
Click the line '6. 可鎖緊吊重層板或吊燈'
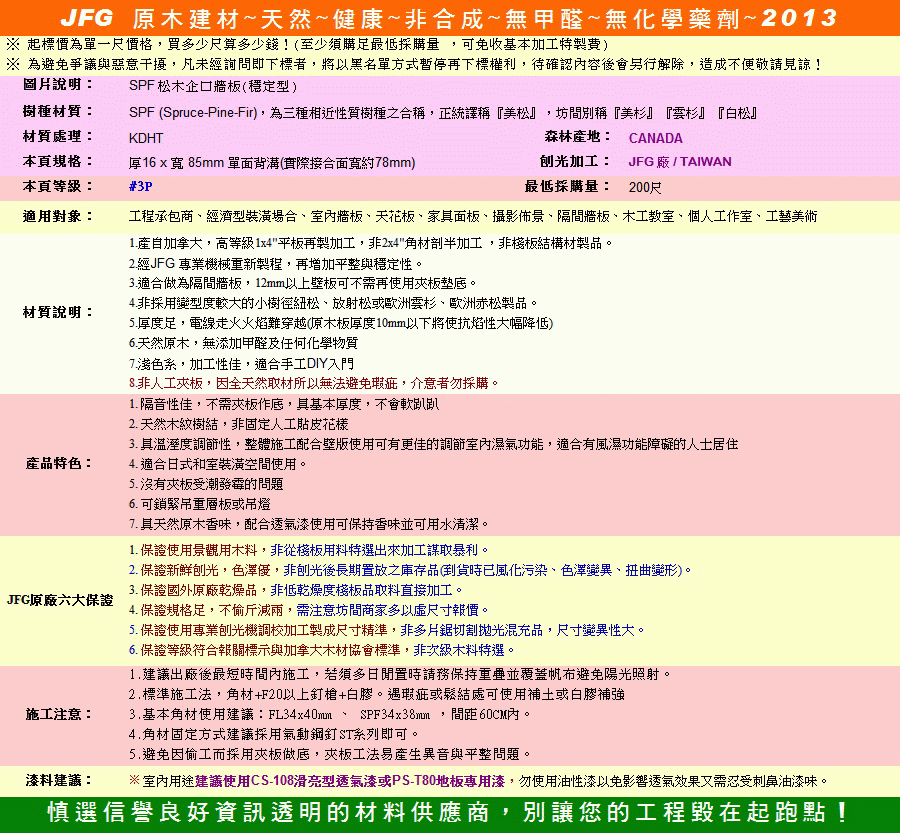coord(200,505)
